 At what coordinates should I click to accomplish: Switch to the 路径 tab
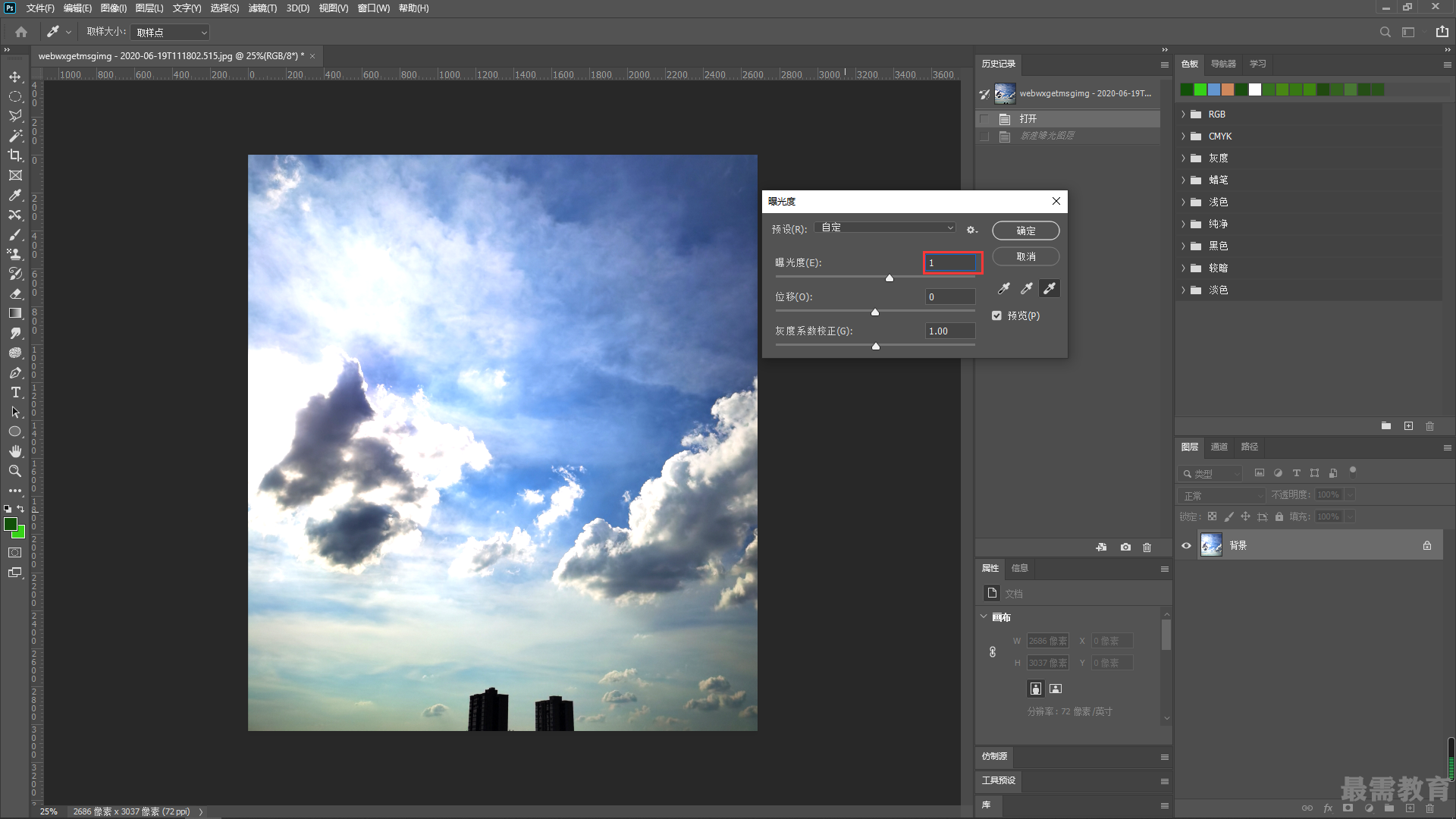(1250, 447)
